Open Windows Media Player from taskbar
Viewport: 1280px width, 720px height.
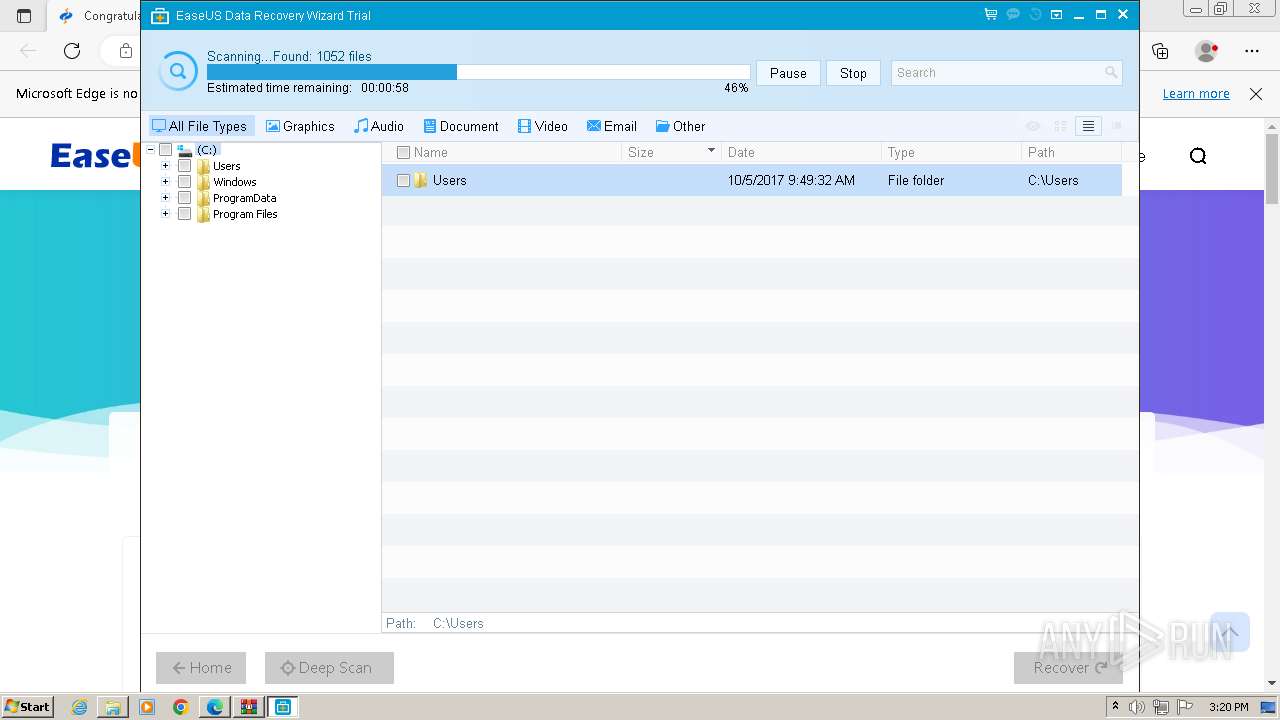click(147, 707)
